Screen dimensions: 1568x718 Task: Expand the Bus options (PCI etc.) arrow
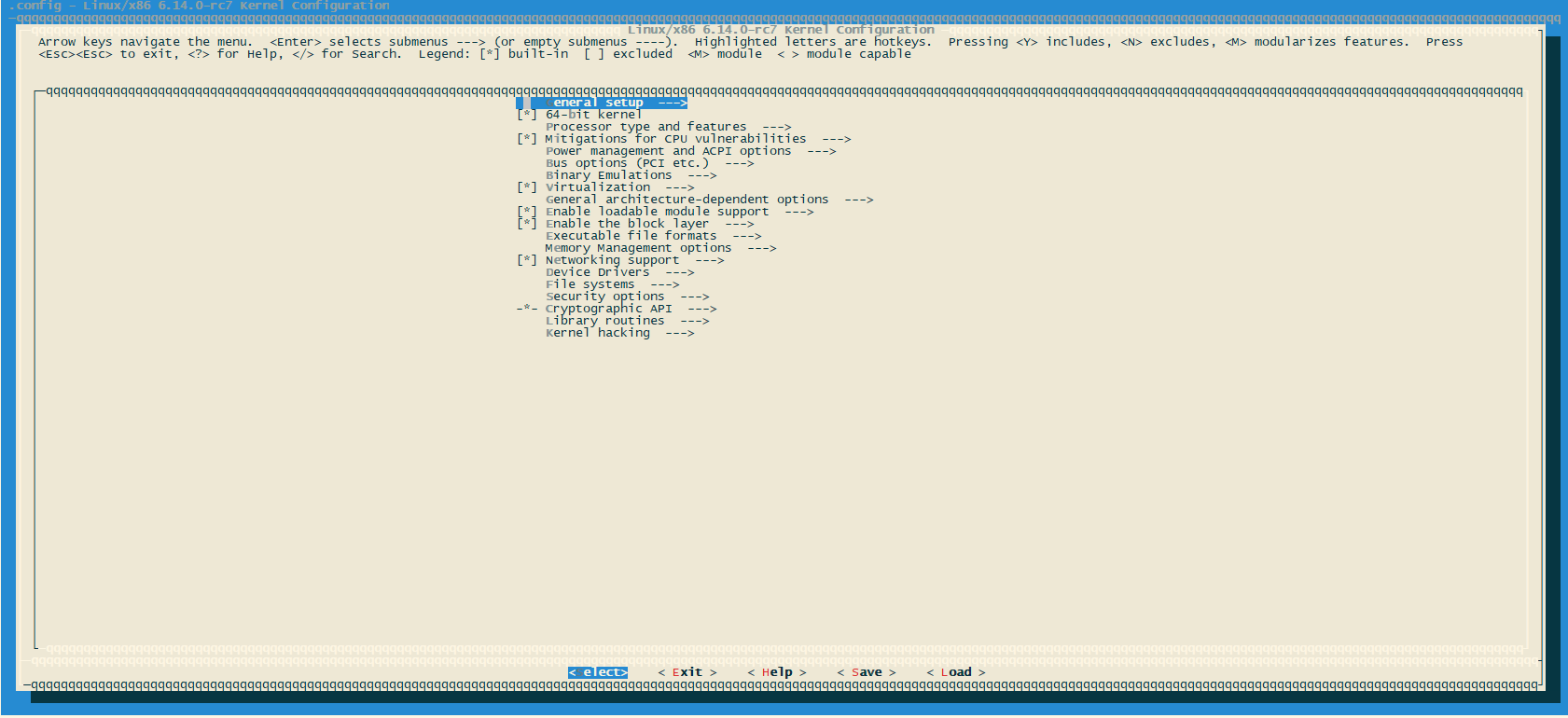coord(739,163)
